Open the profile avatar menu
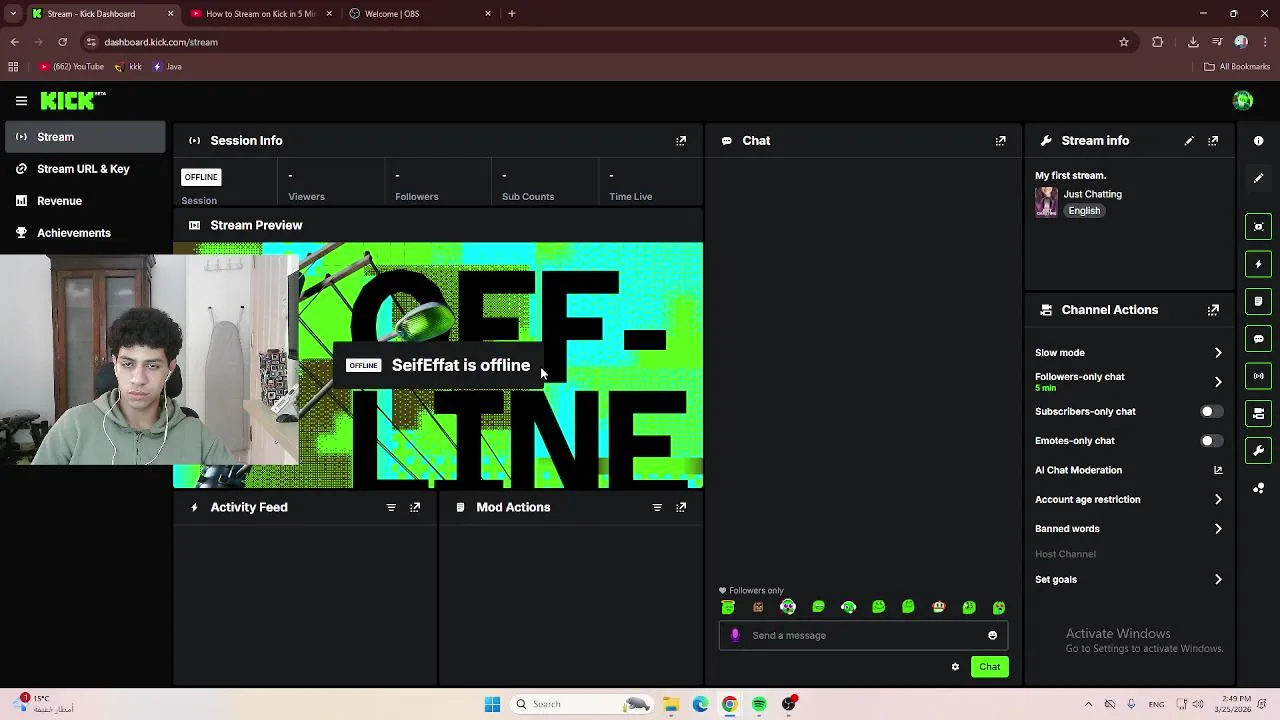1280x720 pixels. [1243, 100]
